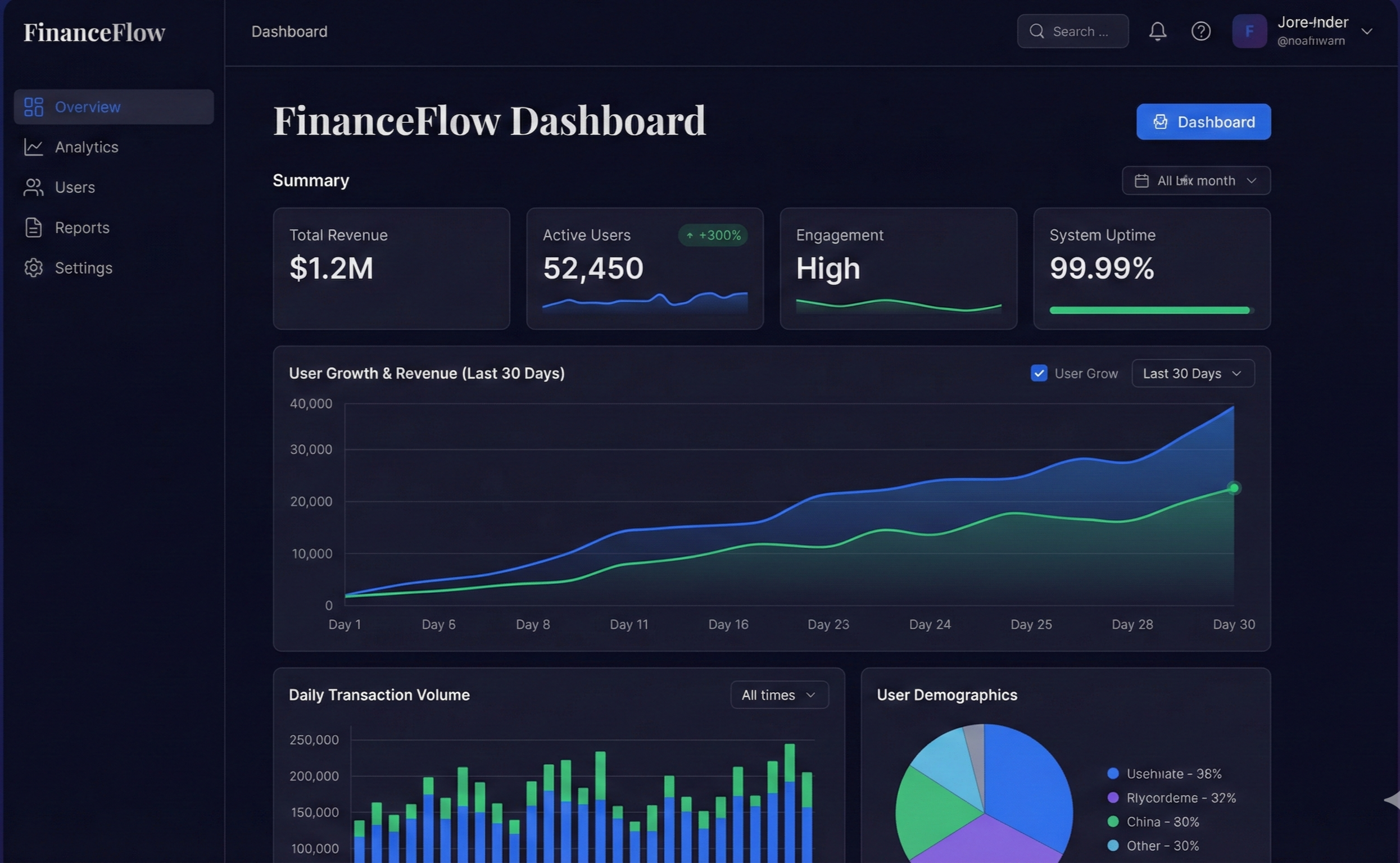Open Reports from the sidebar

[x=114, y=228]
